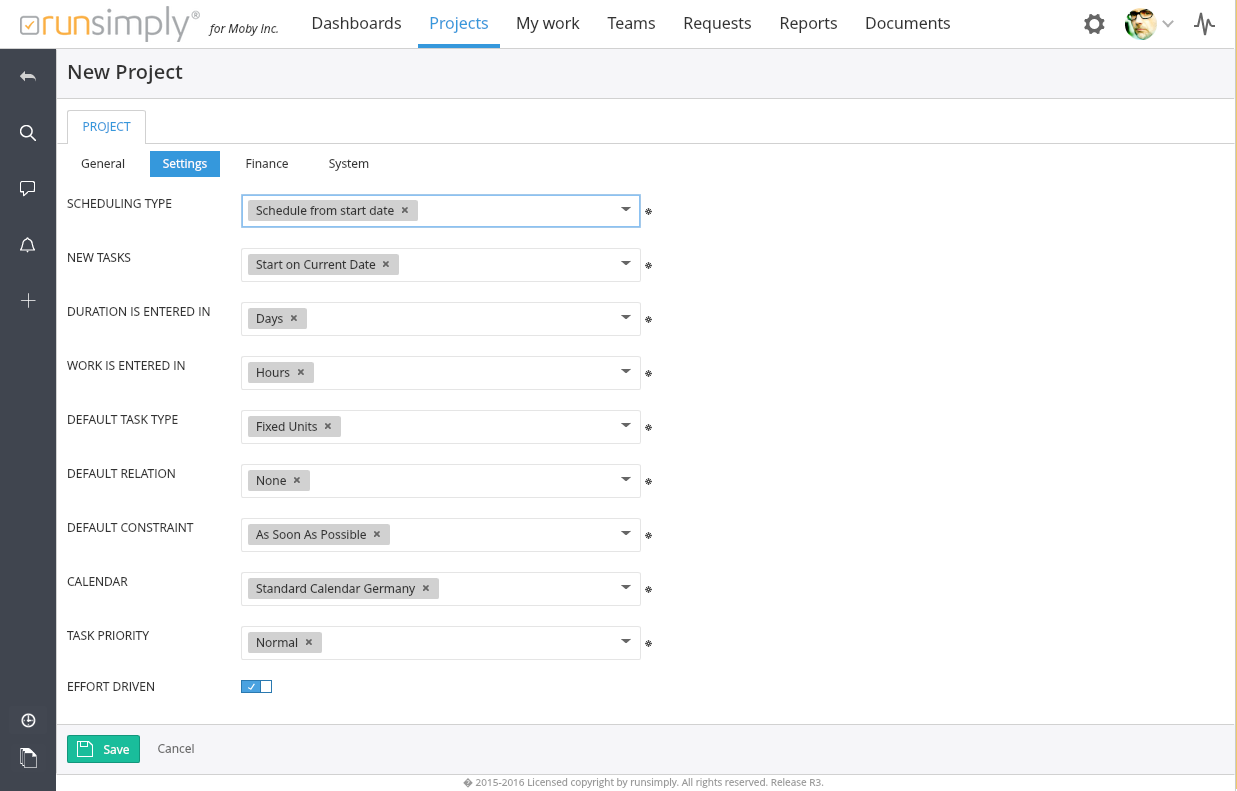This screenshot has width=1237, height=791.
Task: Remove the 'Schedule from start date' tag
Action: click(405, 211)
